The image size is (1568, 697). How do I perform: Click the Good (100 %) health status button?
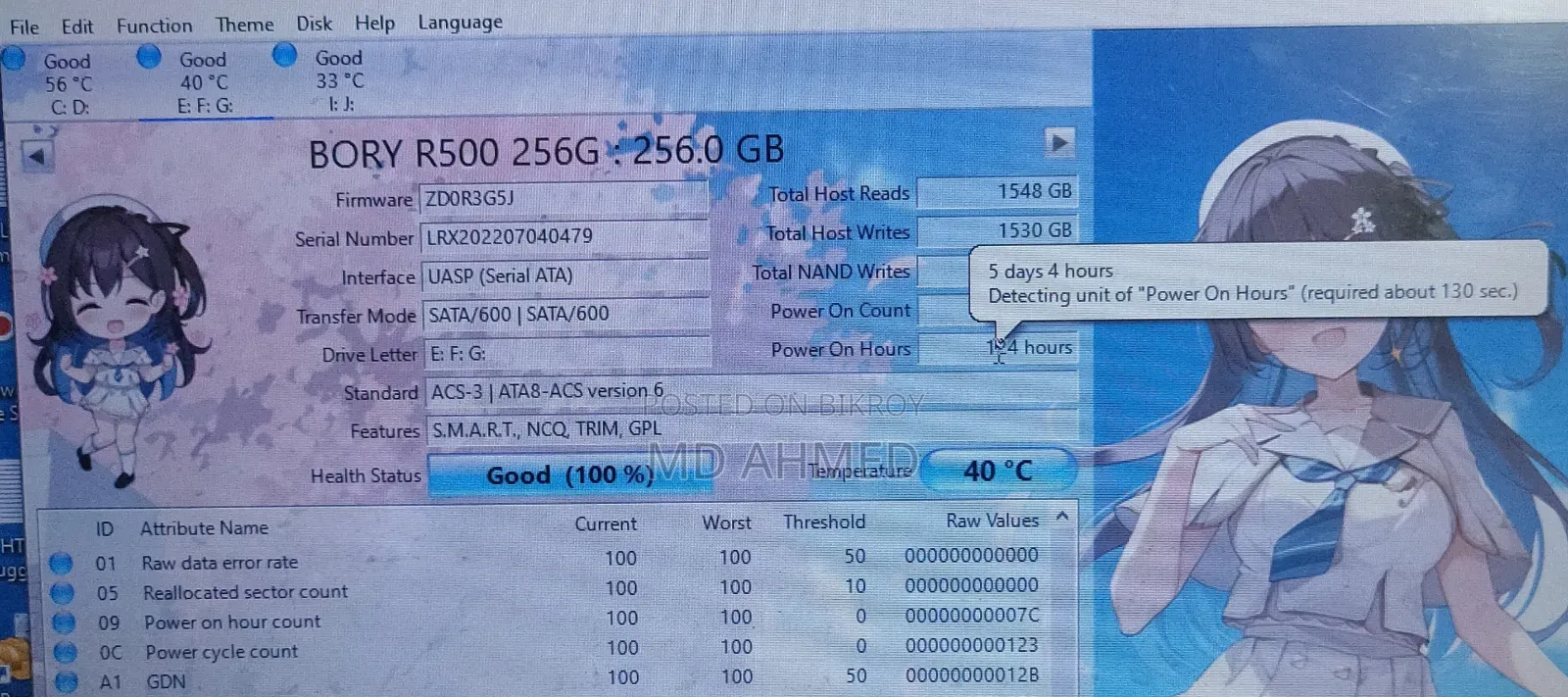568,475
